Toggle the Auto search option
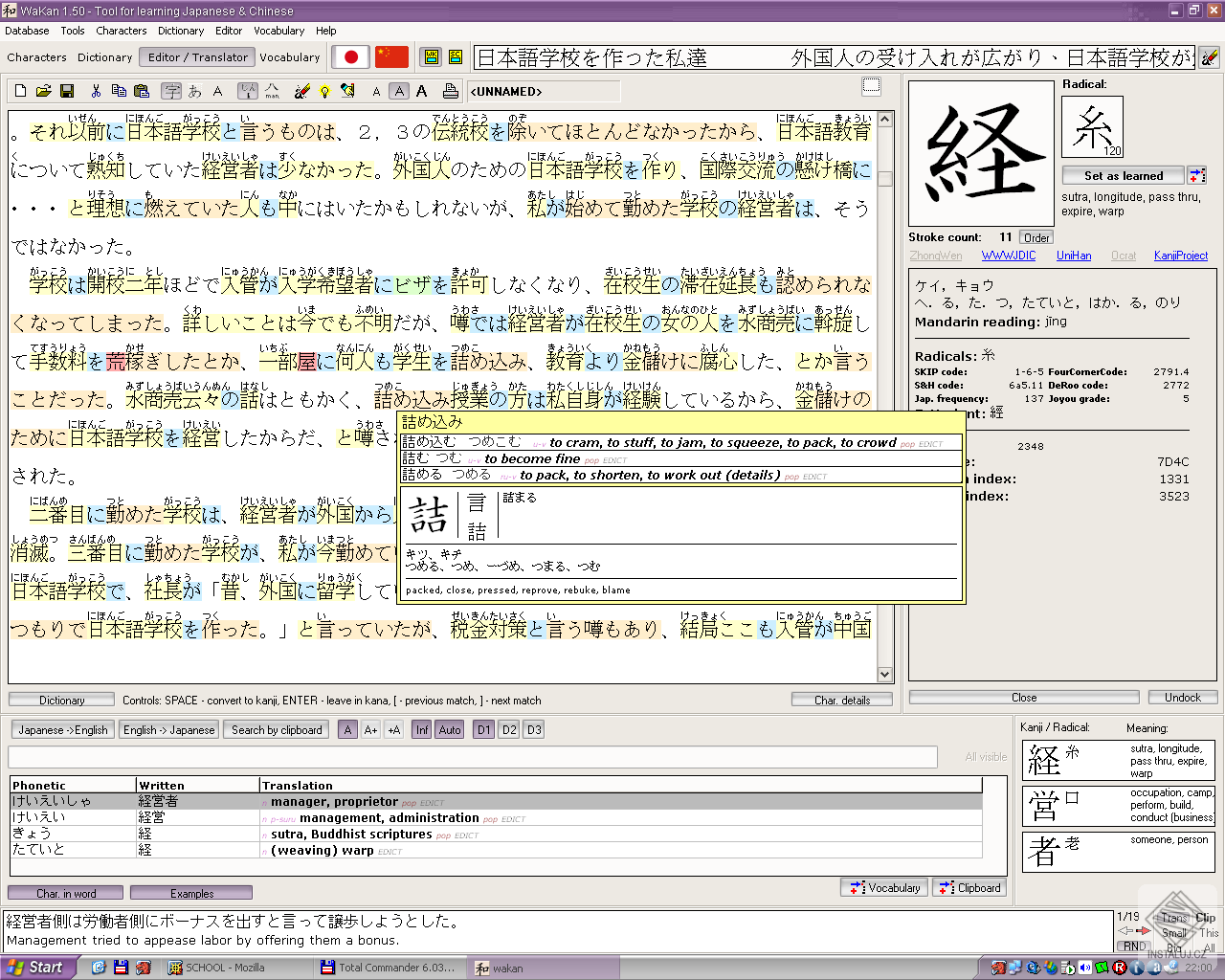 click(x=450, y=729)
